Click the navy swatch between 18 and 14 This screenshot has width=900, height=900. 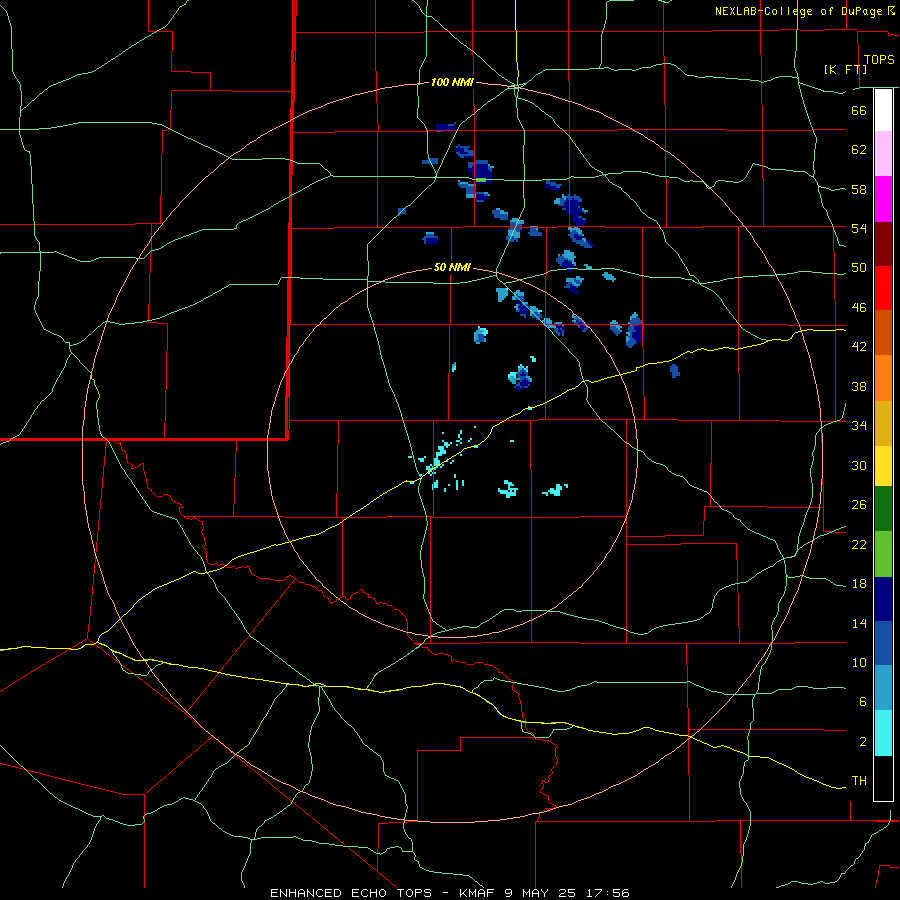pos(883,599)
